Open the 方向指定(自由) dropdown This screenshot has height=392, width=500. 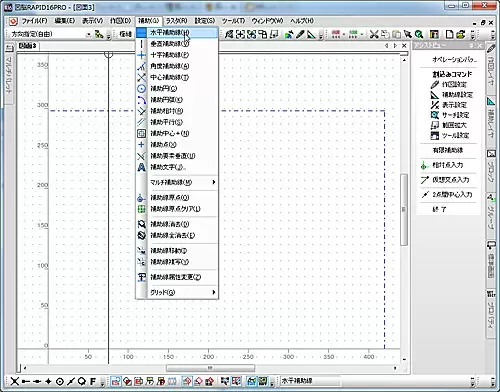coord(89,34)
